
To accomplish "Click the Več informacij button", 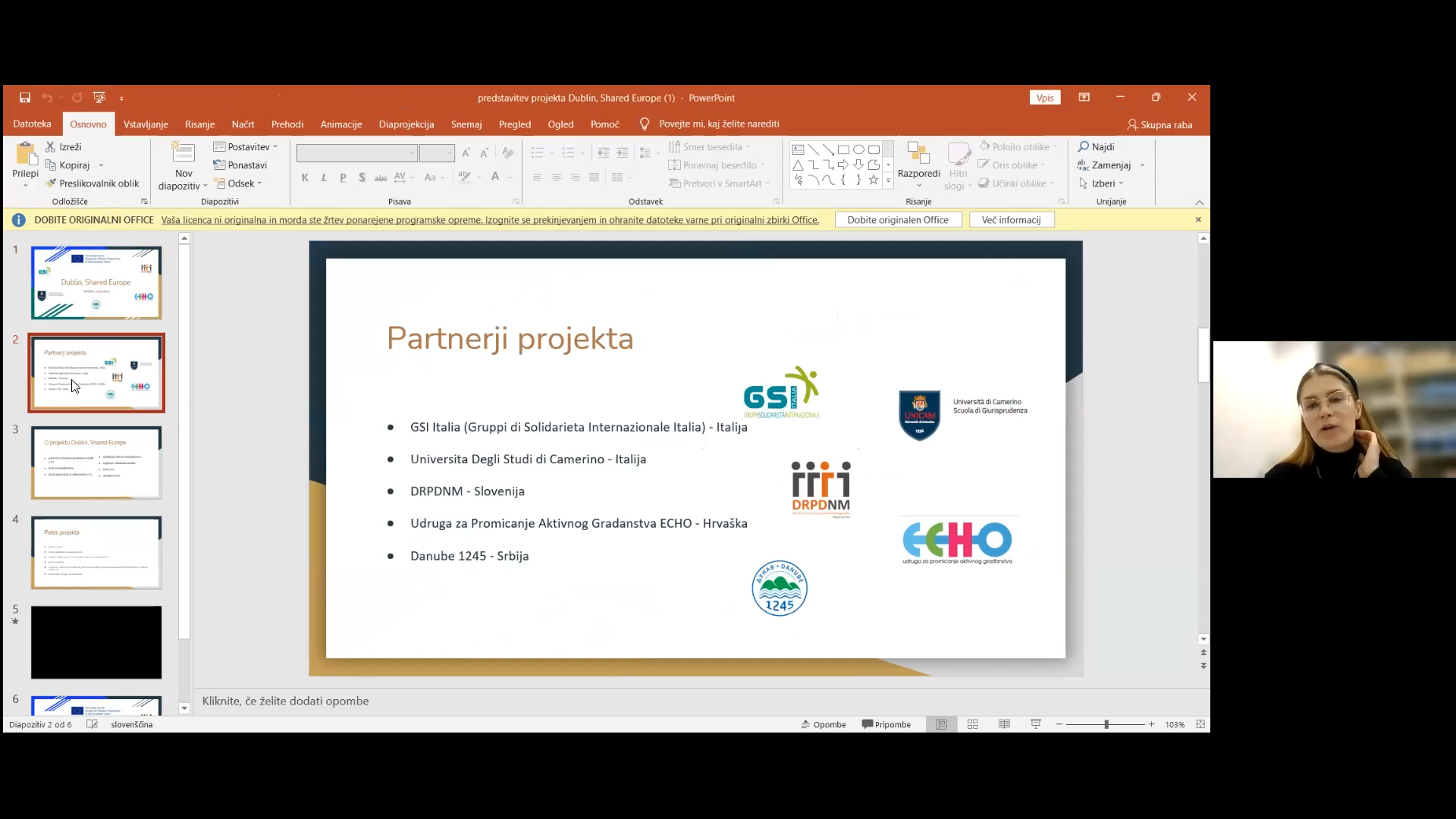I will [1012, 220].
